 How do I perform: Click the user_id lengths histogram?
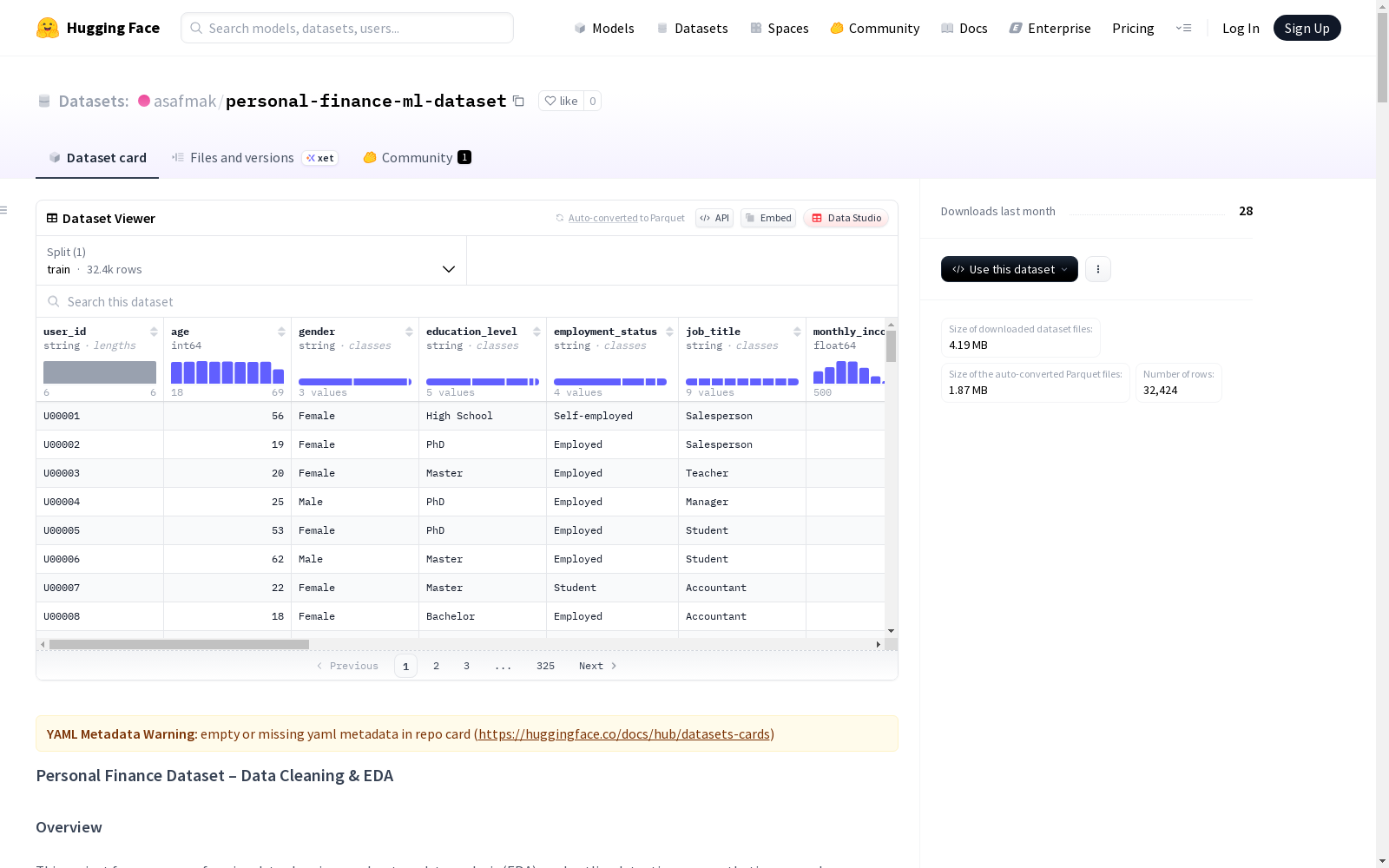point(100,372)
